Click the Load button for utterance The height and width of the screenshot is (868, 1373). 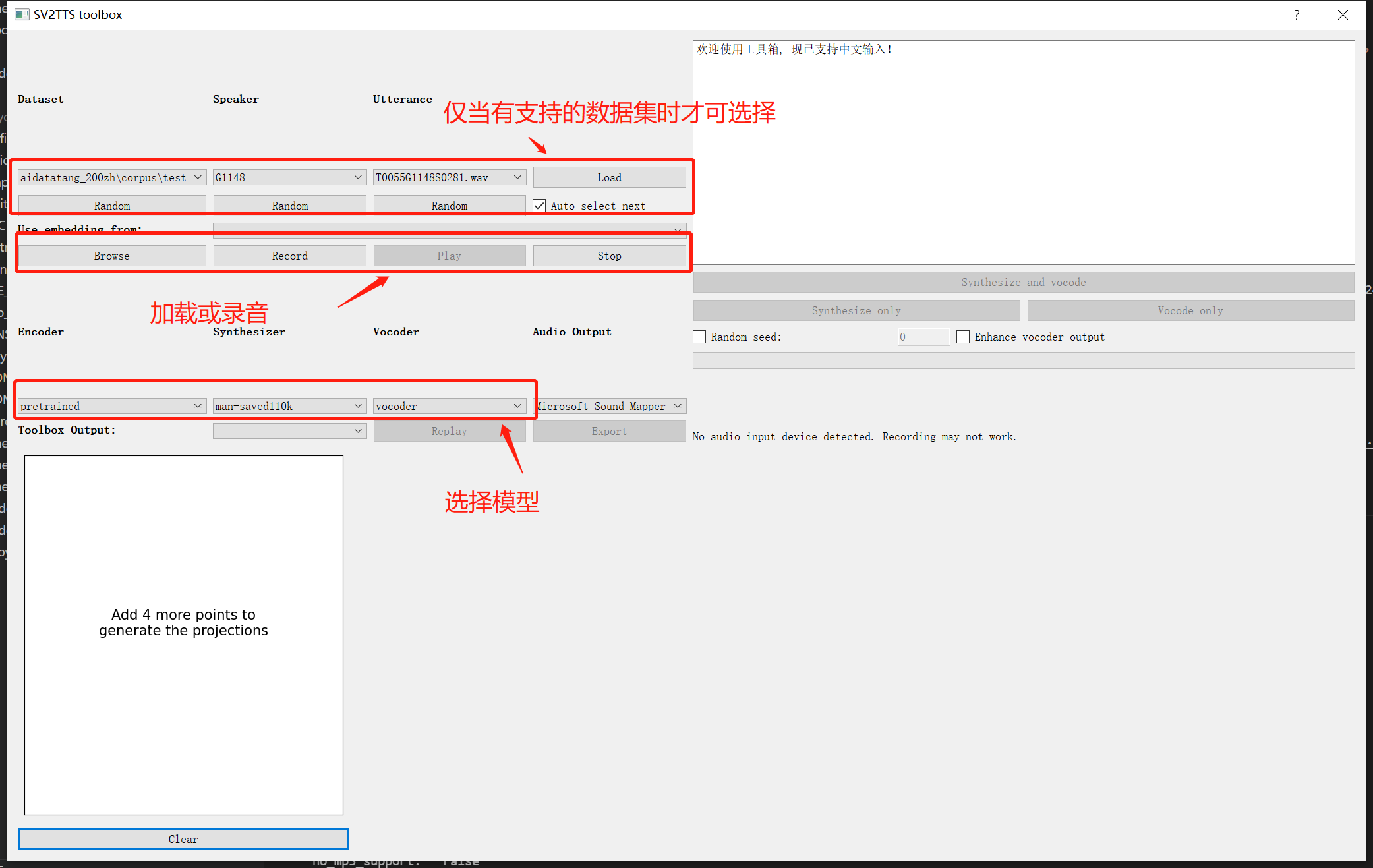click(608, 177)
